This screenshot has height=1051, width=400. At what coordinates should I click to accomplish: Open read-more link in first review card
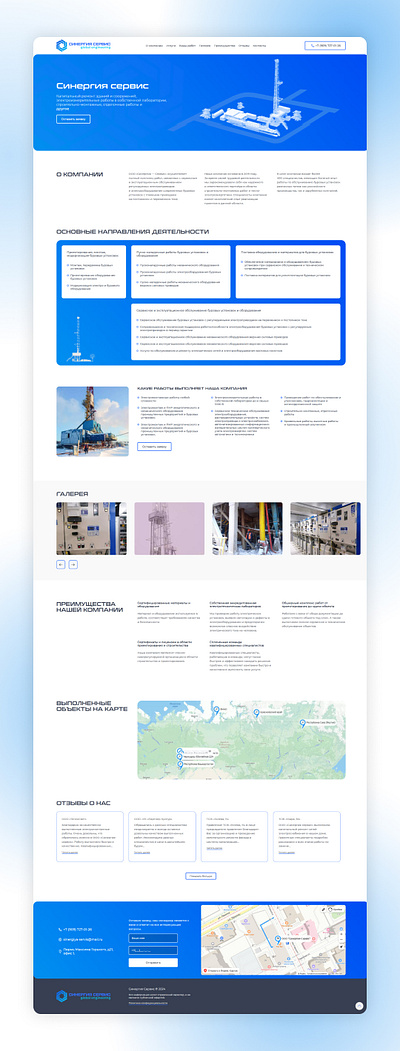(x=70, y=853)
